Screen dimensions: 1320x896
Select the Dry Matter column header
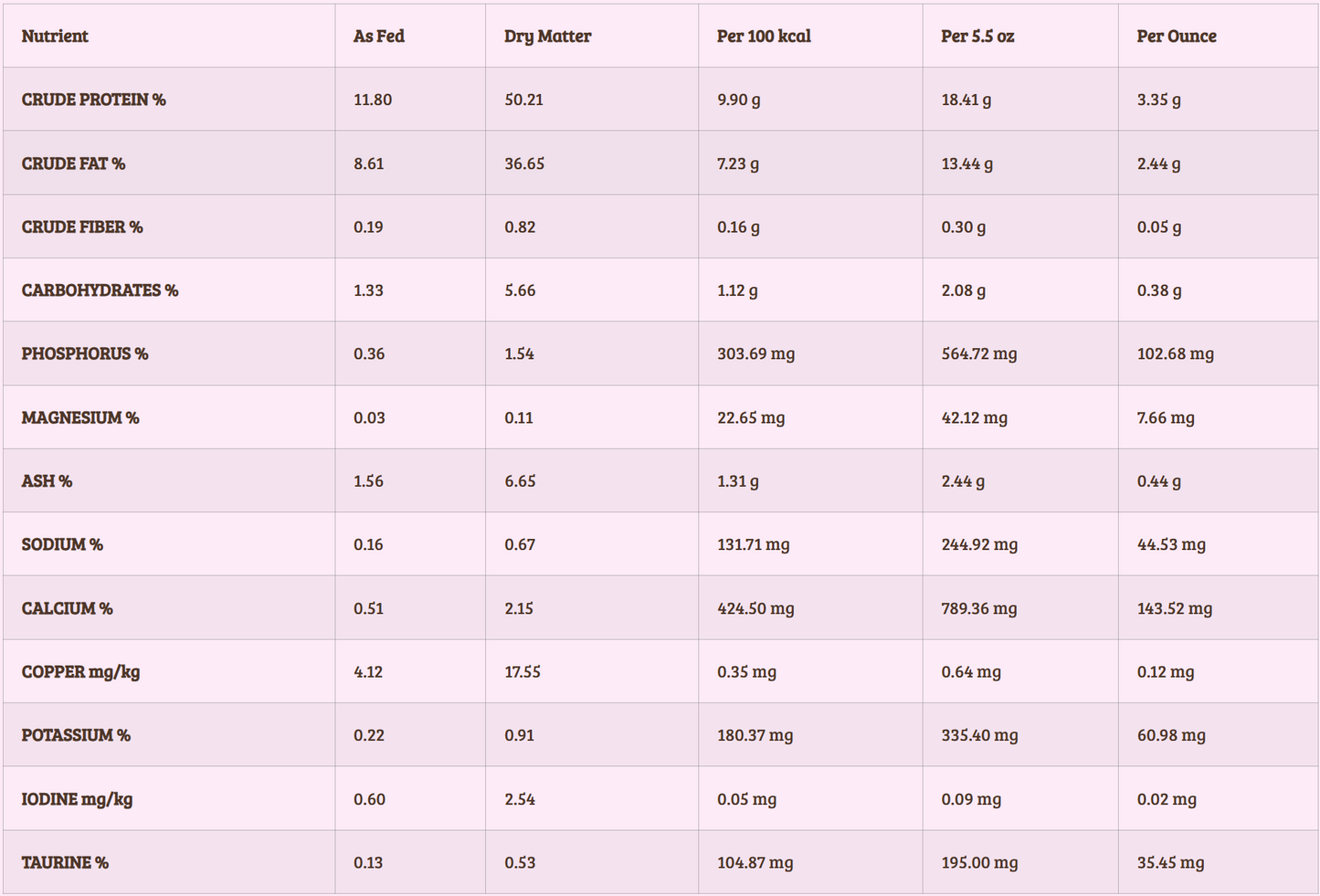548,37
